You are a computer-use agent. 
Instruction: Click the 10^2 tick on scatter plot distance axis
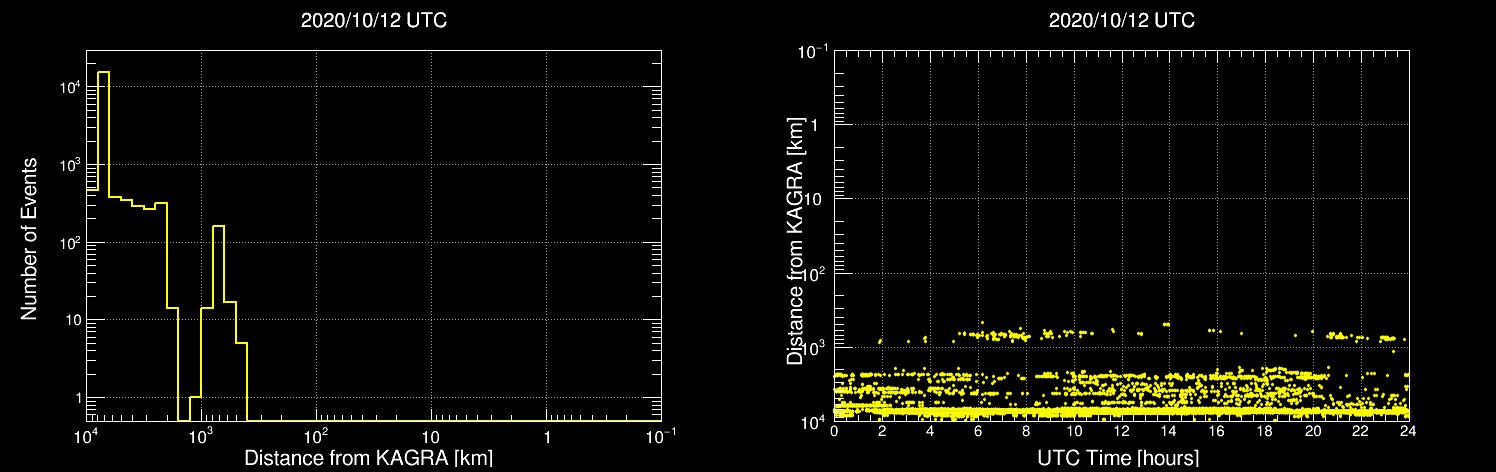pos(815,272)
